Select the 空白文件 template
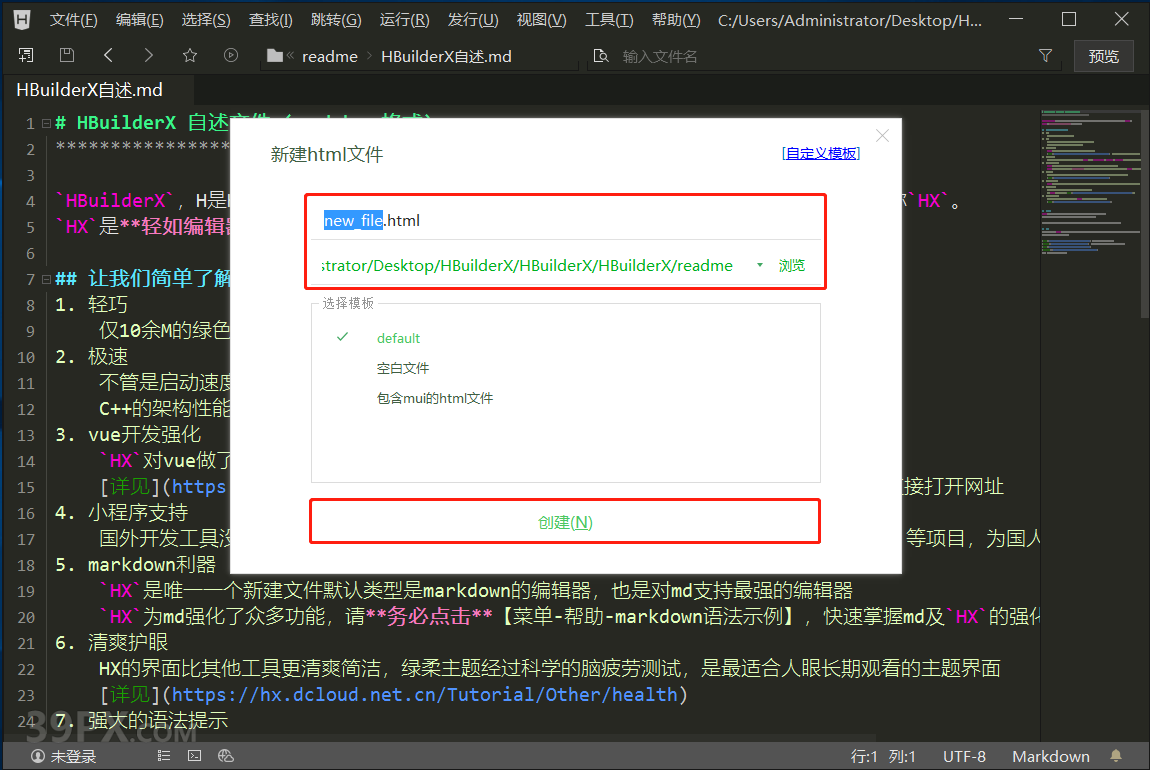 [x=402, y=367]
